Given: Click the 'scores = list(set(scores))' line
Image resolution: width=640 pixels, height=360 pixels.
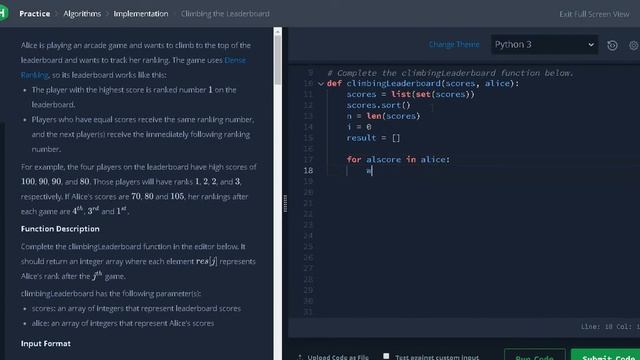Looking at the screenshot, I should pos(411,94).
